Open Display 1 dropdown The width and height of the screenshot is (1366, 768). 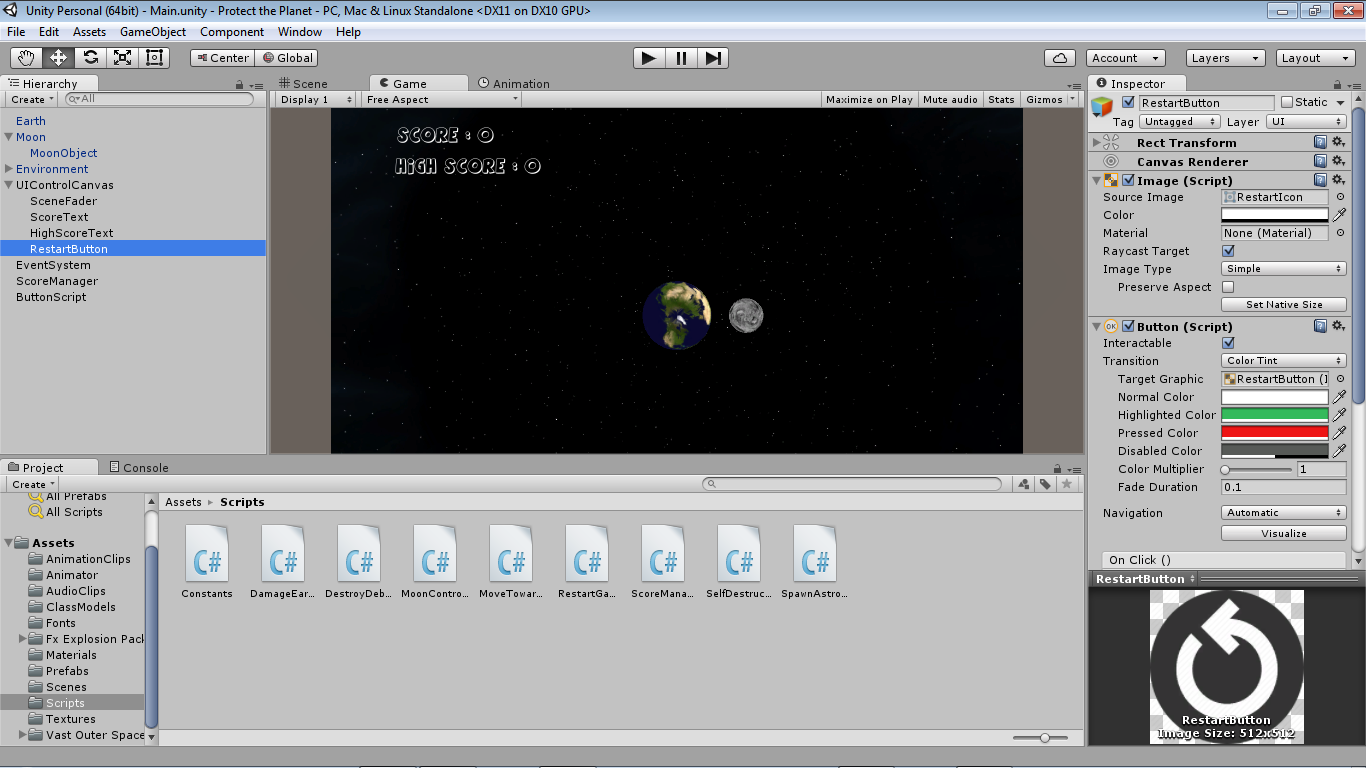tap(315, 99)
